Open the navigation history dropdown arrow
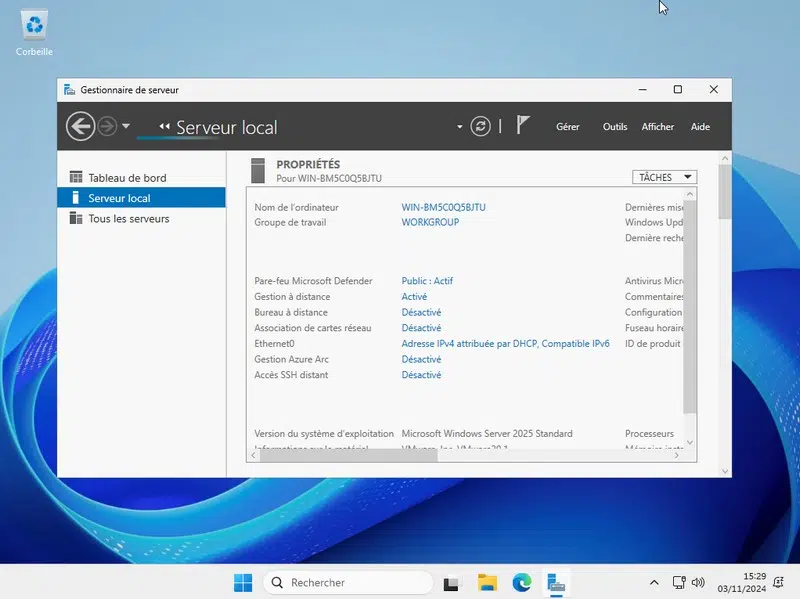 point(126,126)
